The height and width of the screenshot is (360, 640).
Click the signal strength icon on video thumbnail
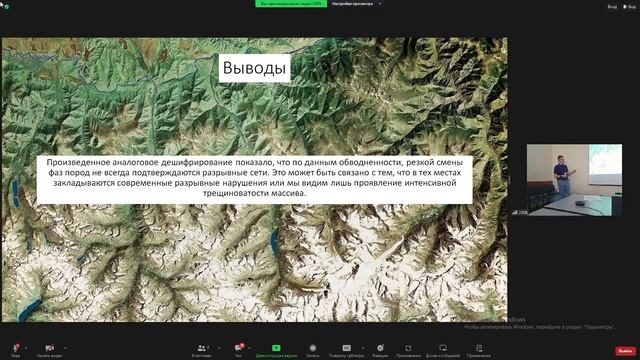pyautogui.click(x=515, y=212)
